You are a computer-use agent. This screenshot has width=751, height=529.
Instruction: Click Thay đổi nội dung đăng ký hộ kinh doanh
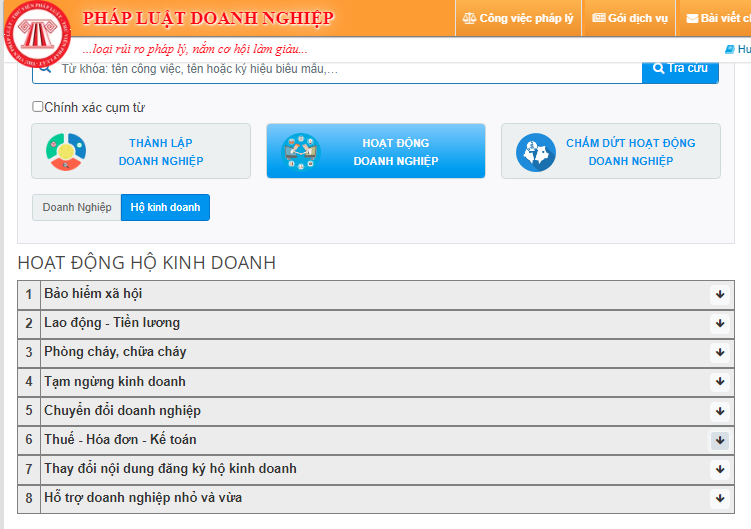[170, 469]
